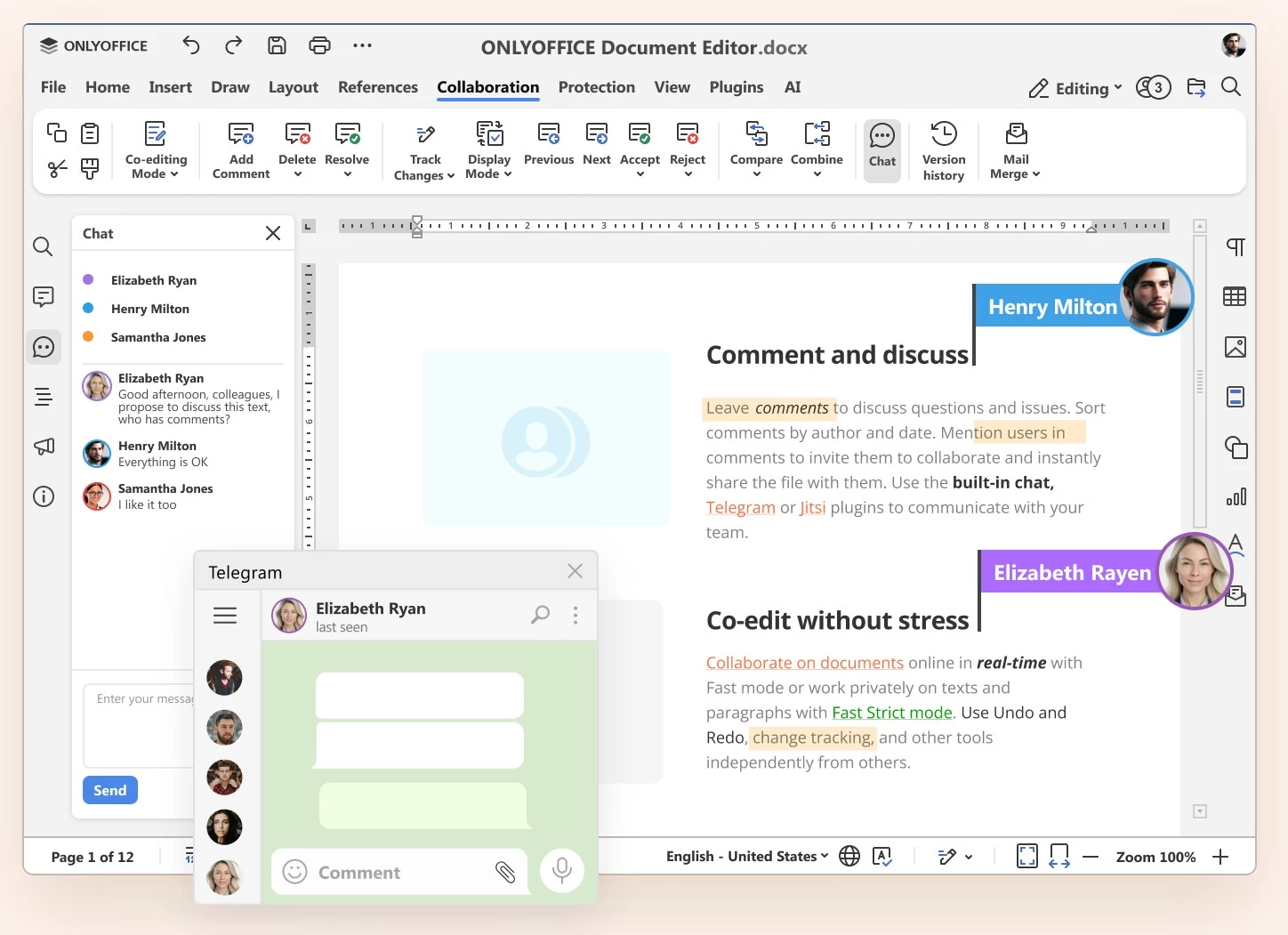Click the Open file location folder icon

[1196, 87]
